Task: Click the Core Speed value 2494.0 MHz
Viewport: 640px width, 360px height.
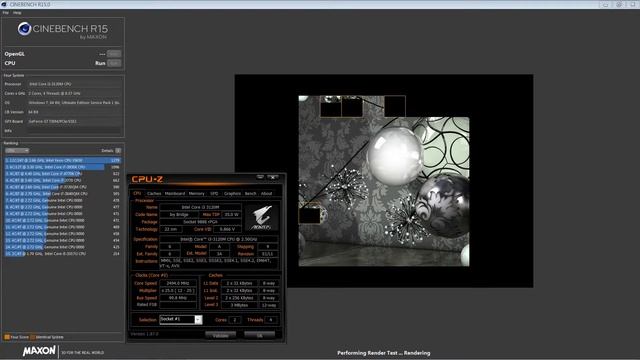Action: [x=178, y=283]
